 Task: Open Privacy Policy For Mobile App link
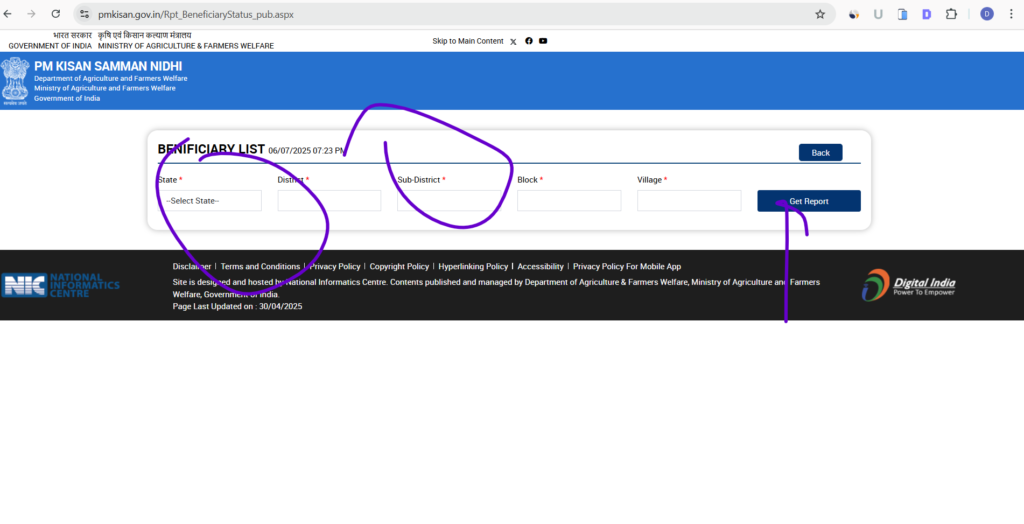[627, 267]
